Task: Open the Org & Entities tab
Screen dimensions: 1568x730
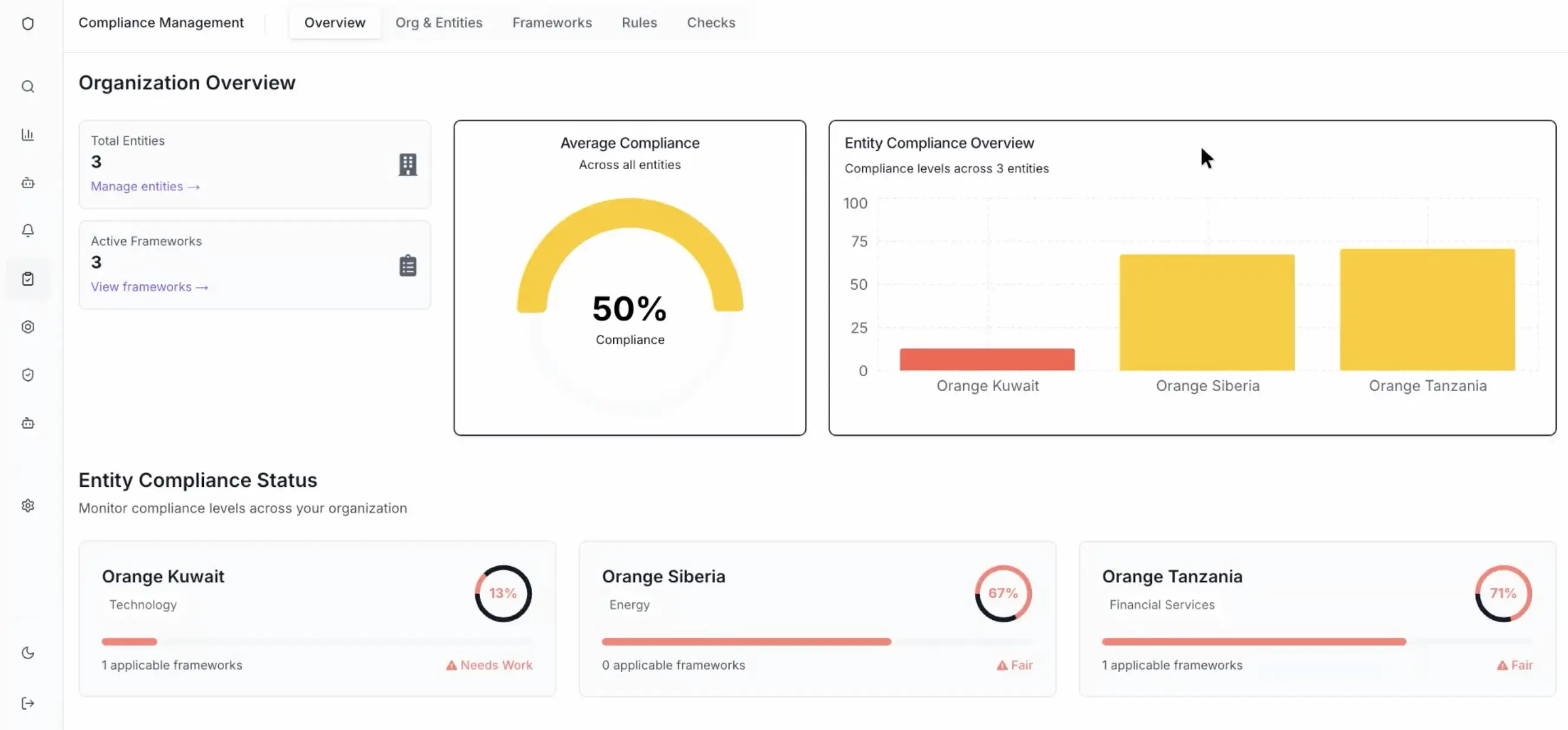Action: click(439, 22)
